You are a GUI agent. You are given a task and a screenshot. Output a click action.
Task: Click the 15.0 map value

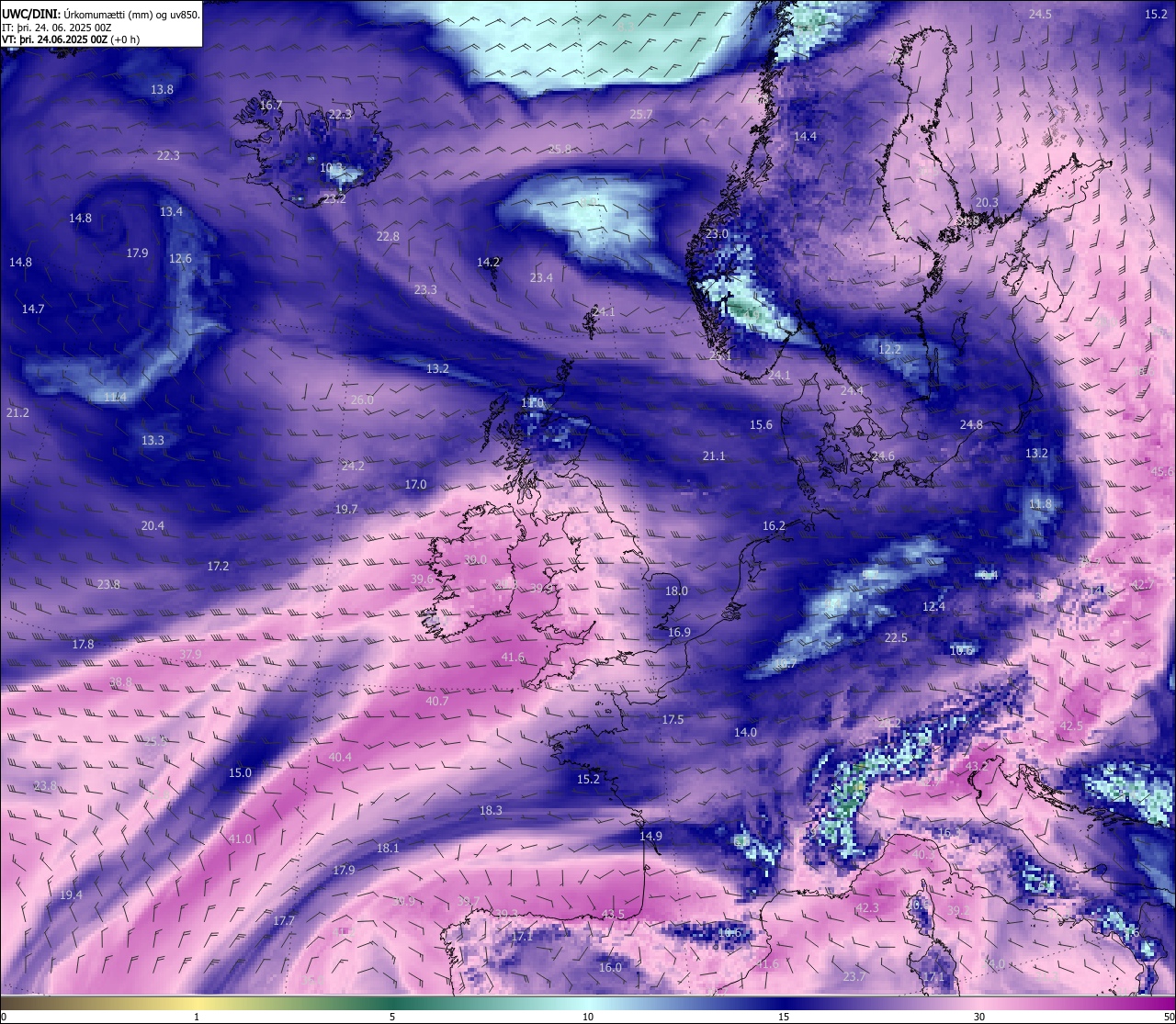click(240, 772)
